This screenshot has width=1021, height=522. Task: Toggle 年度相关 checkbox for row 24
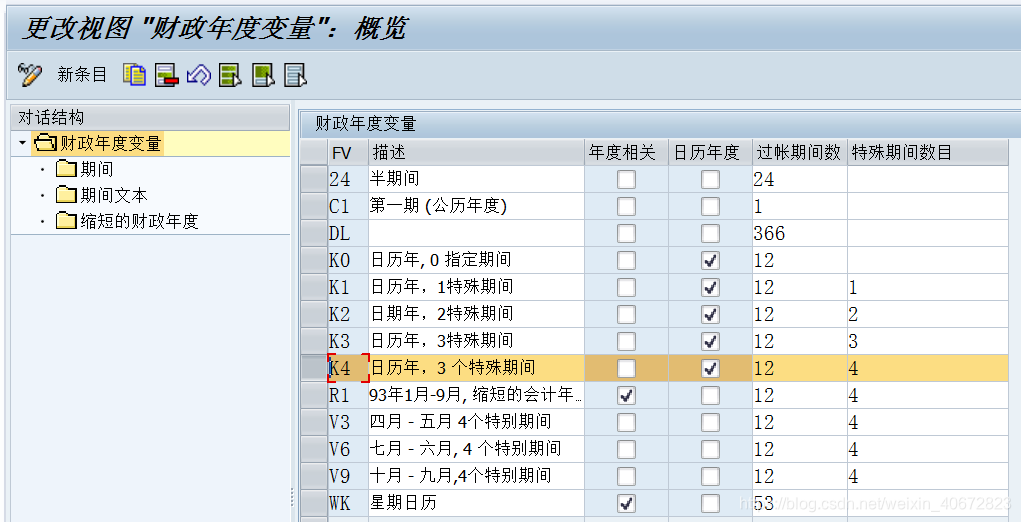[x=626, y=179]
